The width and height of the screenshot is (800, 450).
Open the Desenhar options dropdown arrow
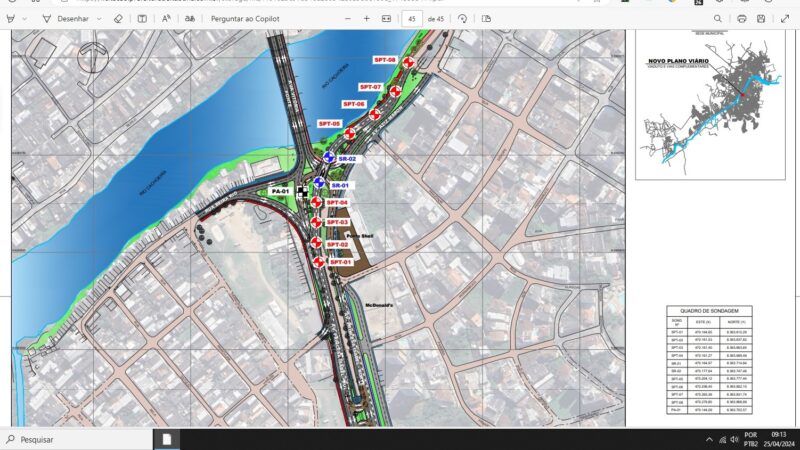coord(99,19)
